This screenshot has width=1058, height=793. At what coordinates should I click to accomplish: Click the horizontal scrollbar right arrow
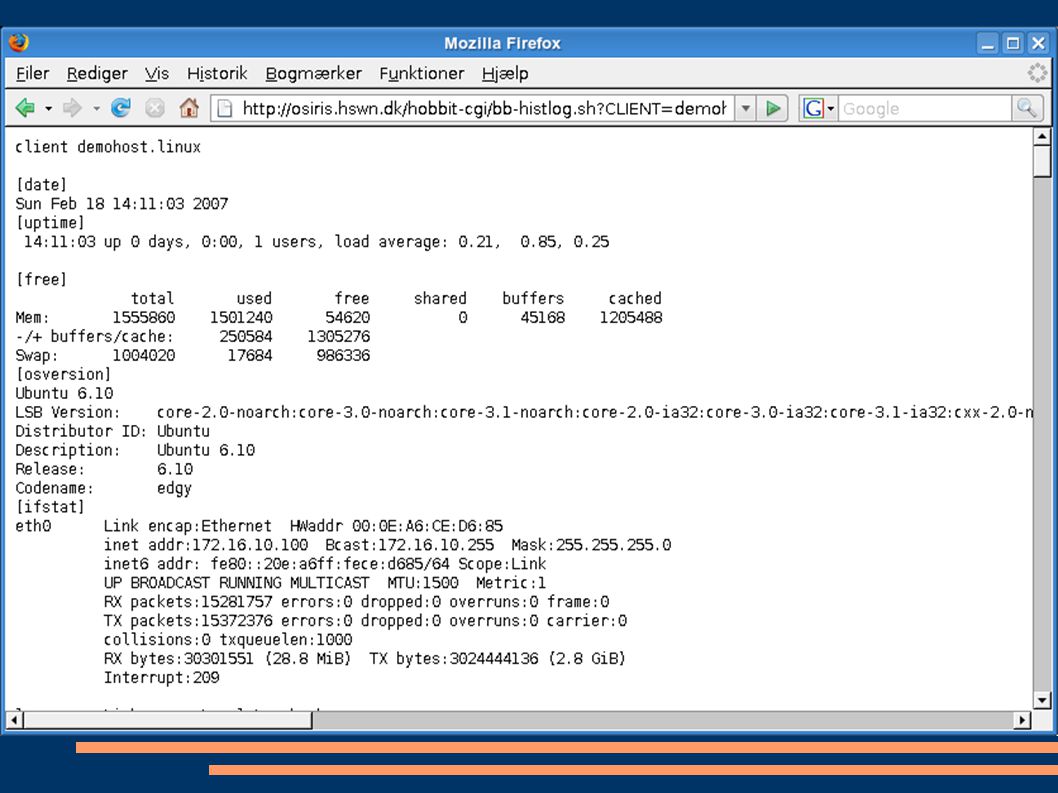(x=1023, y=720)
